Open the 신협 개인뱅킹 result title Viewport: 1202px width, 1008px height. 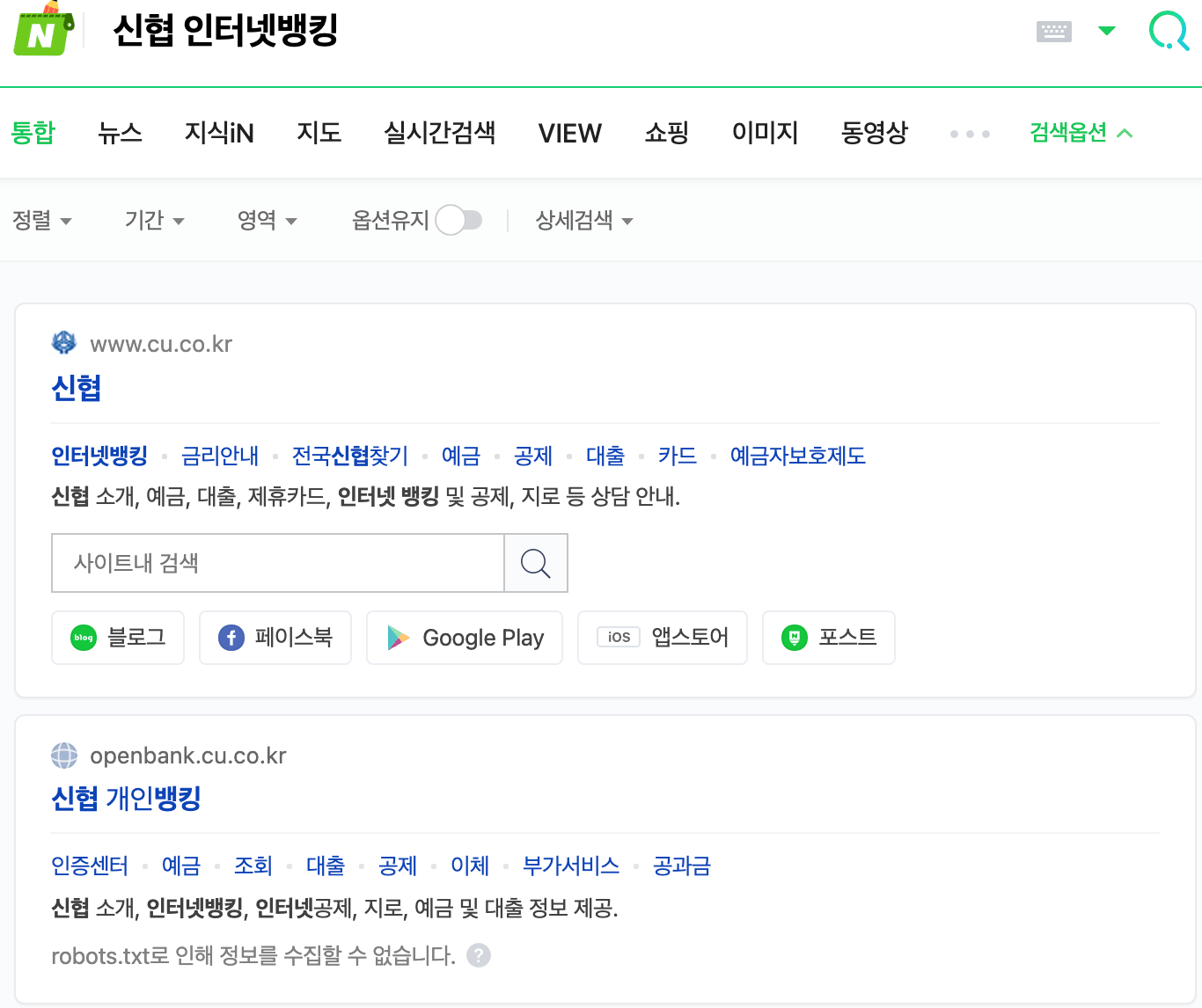click(x=127, y=799)
